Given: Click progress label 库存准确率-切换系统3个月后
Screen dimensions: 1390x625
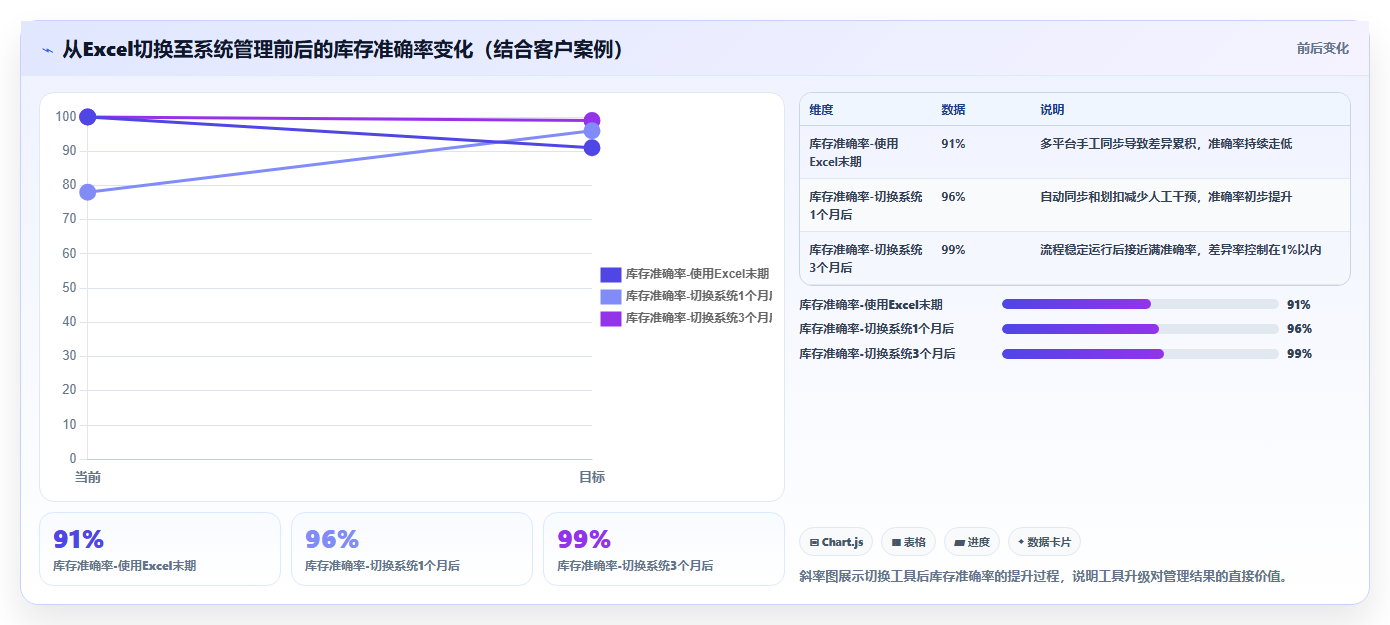Looking at the screenshot, I should click(877, 354).
